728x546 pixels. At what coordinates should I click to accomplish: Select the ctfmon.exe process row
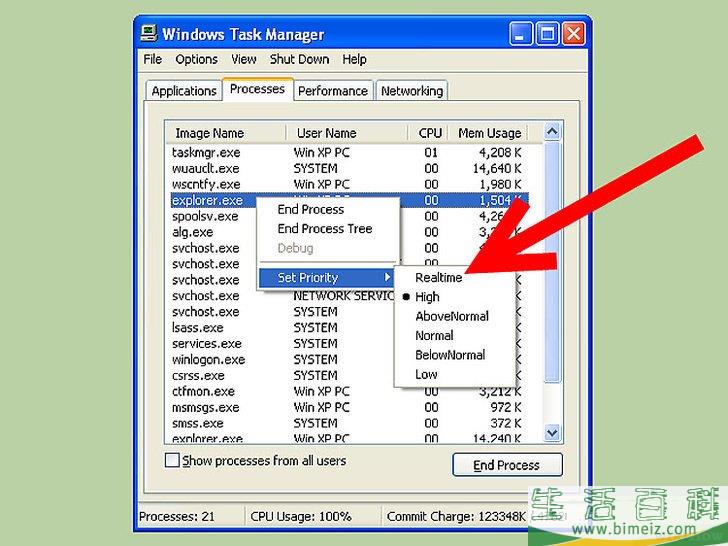click(x=349, y=391)
